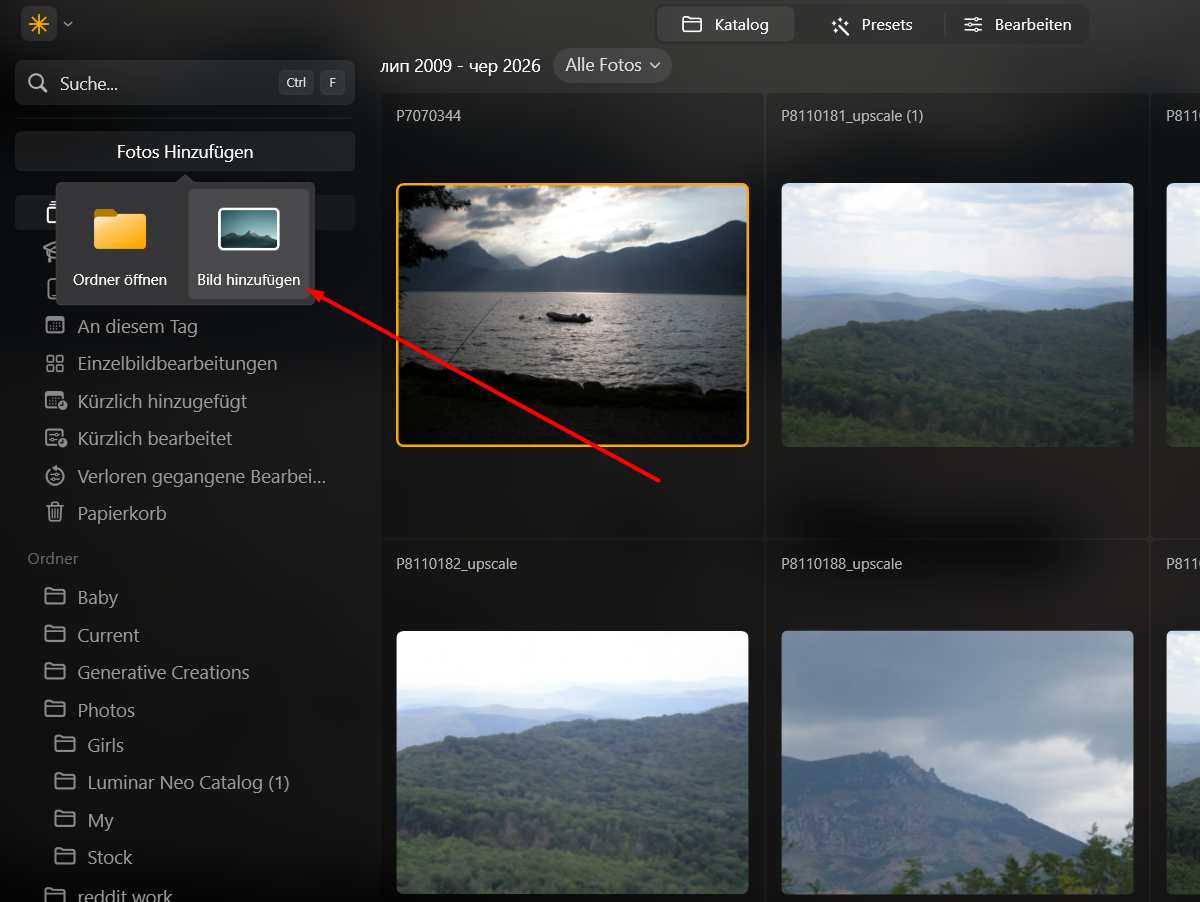Select the P7070344 lake photo thumbnail
The height and width of the screenshot is (902, 1200).
point(572,314)
